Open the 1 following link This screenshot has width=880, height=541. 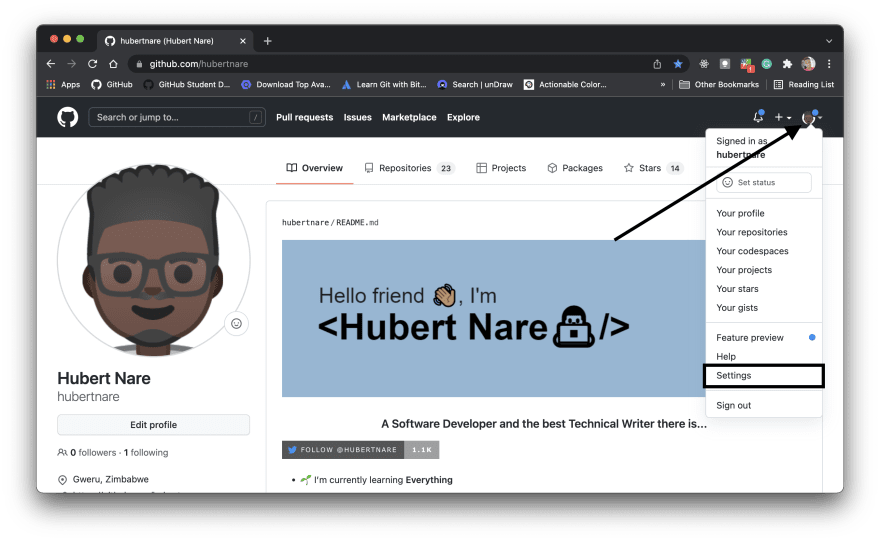coord(146,452)
